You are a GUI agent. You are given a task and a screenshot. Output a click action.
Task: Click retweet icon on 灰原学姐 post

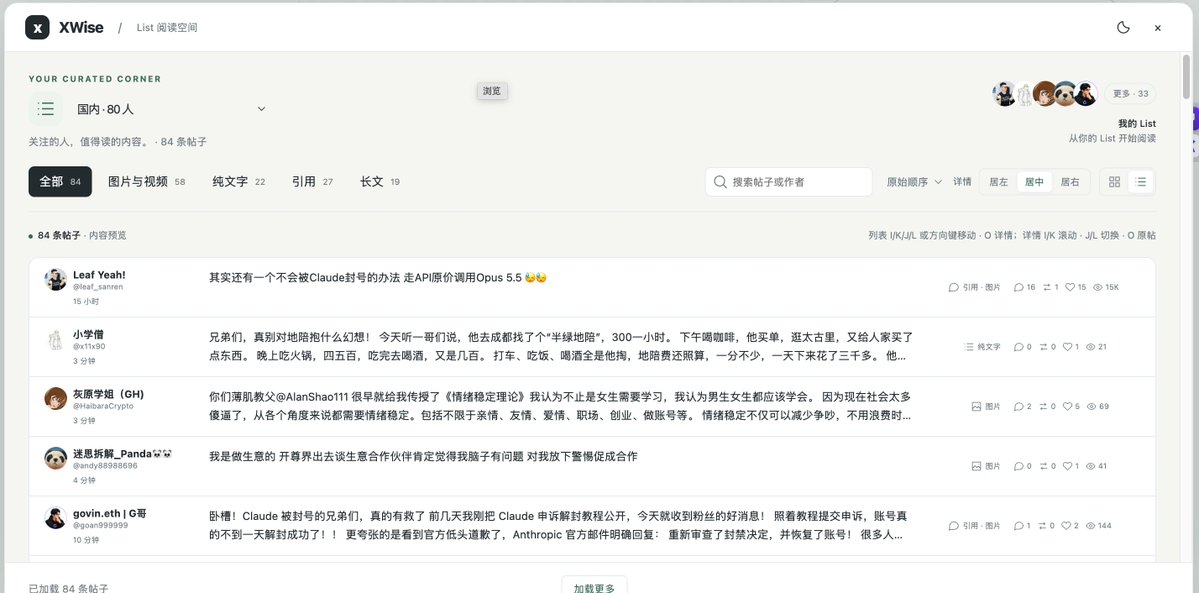[x=1045, y=406]
